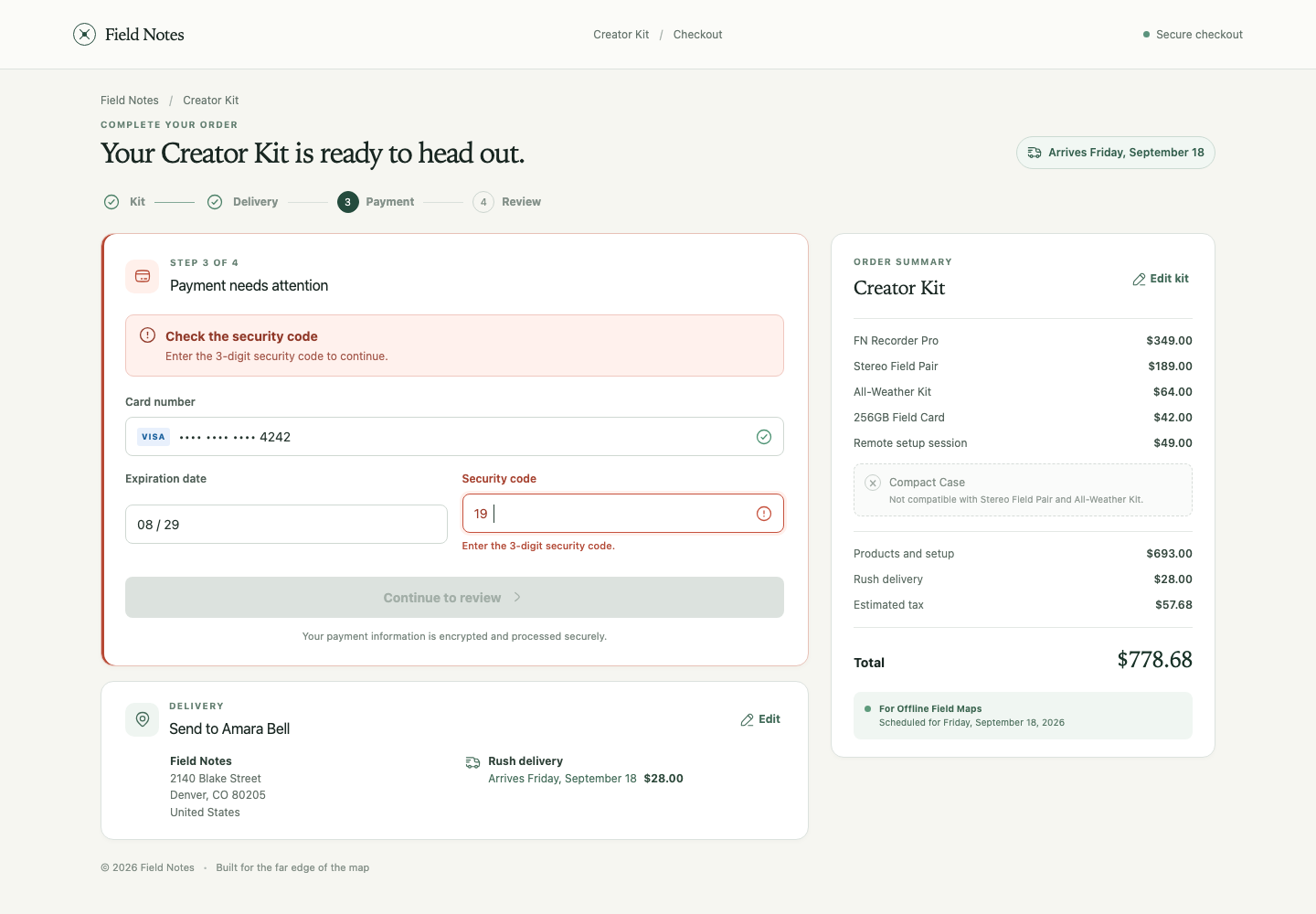Click the For Offline Field Maps note
Image resolution: width=1316 pixels, height=914 pixels.
pos(1023,716)
